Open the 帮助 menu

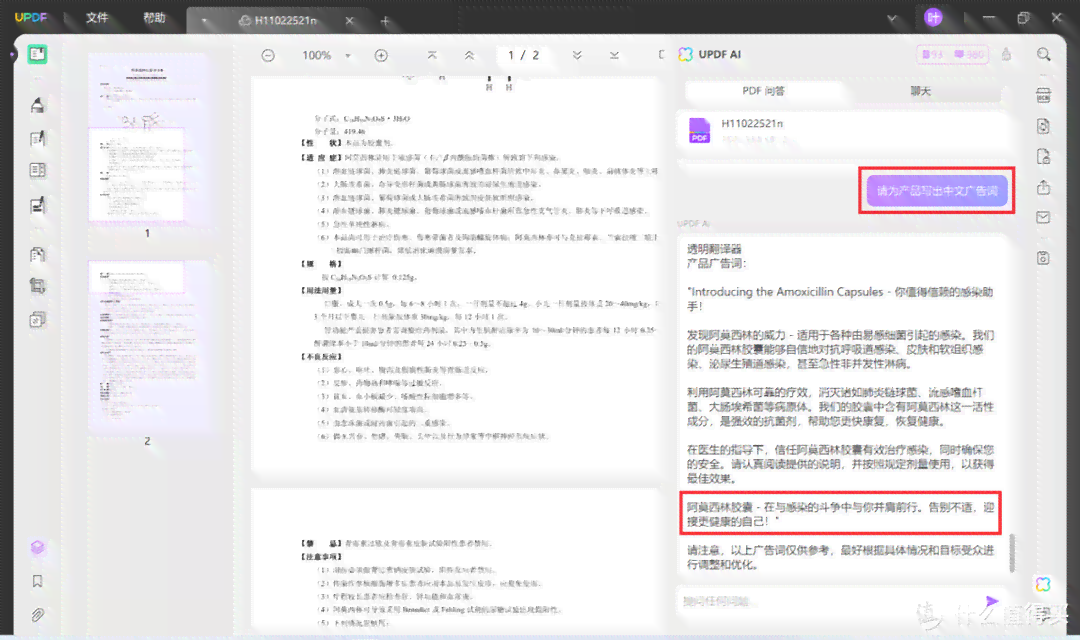pyautogui.click(x=154, y=18)
